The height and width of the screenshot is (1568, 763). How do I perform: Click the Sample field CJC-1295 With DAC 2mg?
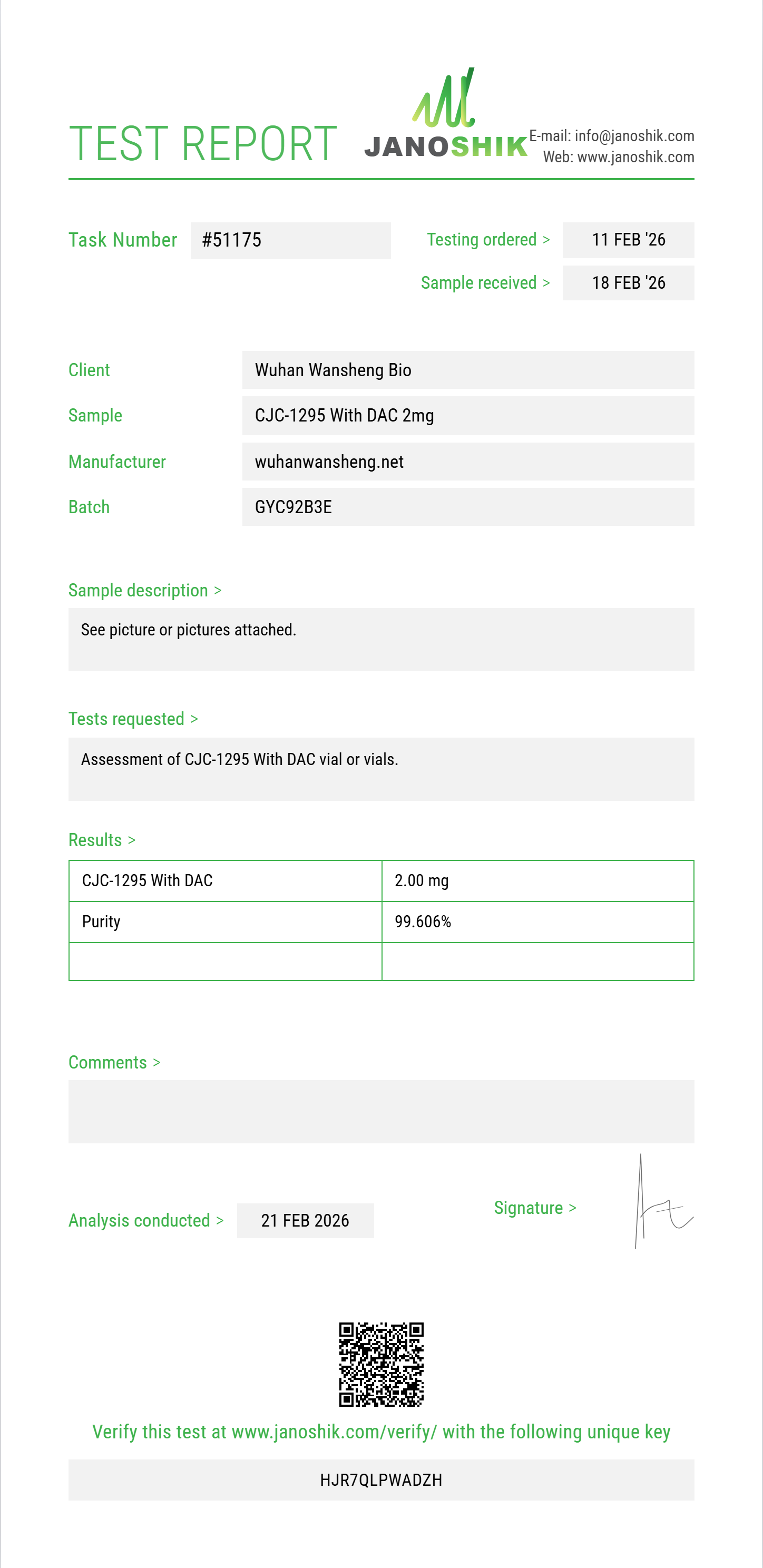[x=468, y=416]
